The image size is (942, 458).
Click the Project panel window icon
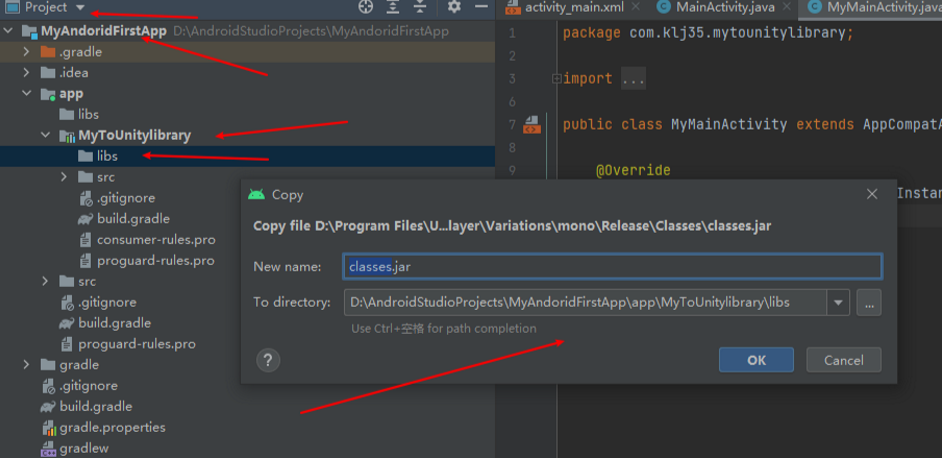[12, 7]
